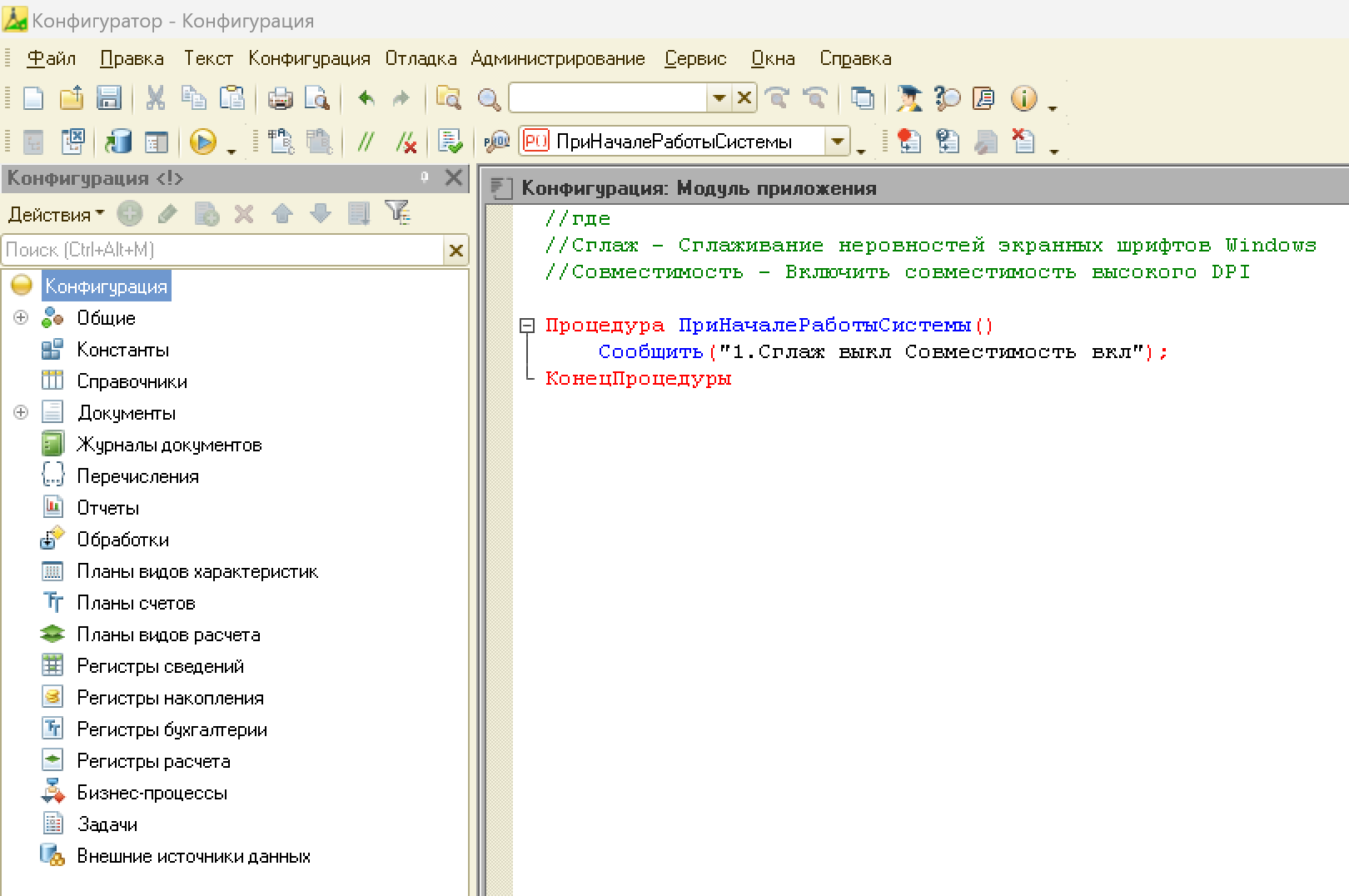Click Syntax check icon with green checkmark

point(450,142)
